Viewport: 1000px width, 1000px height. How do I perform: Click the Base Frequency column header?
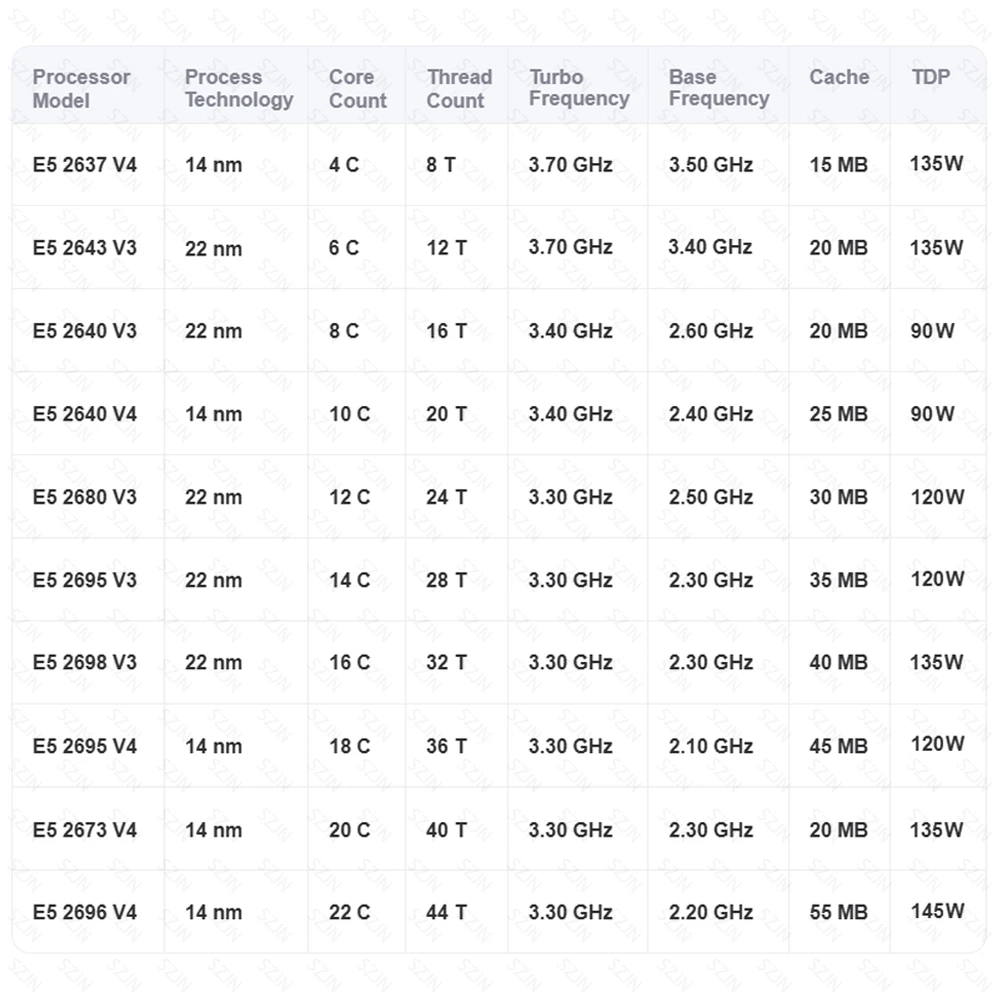click(719, 89)
